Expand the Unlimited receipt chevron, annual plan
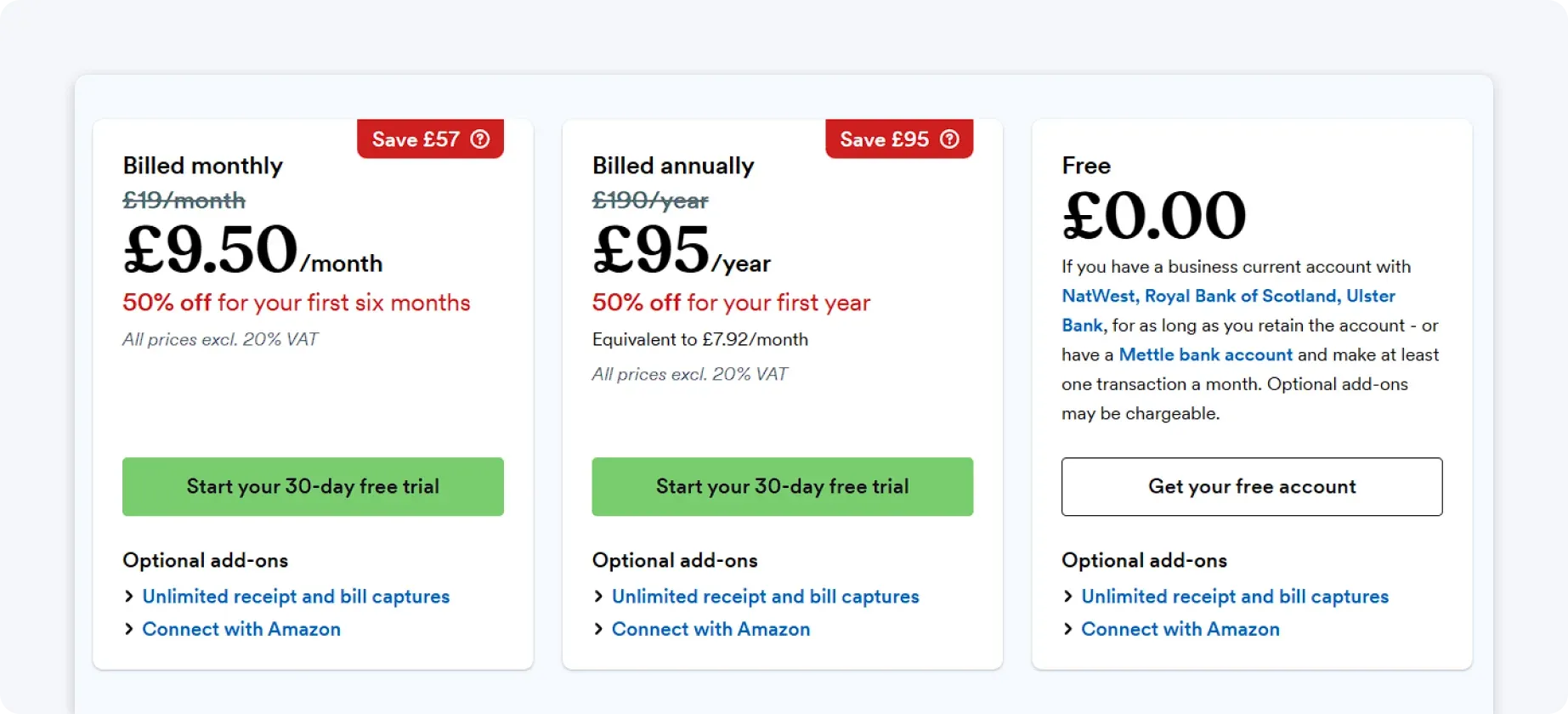The width and height of the screenshot is (1568, 714). pos(597,596)
